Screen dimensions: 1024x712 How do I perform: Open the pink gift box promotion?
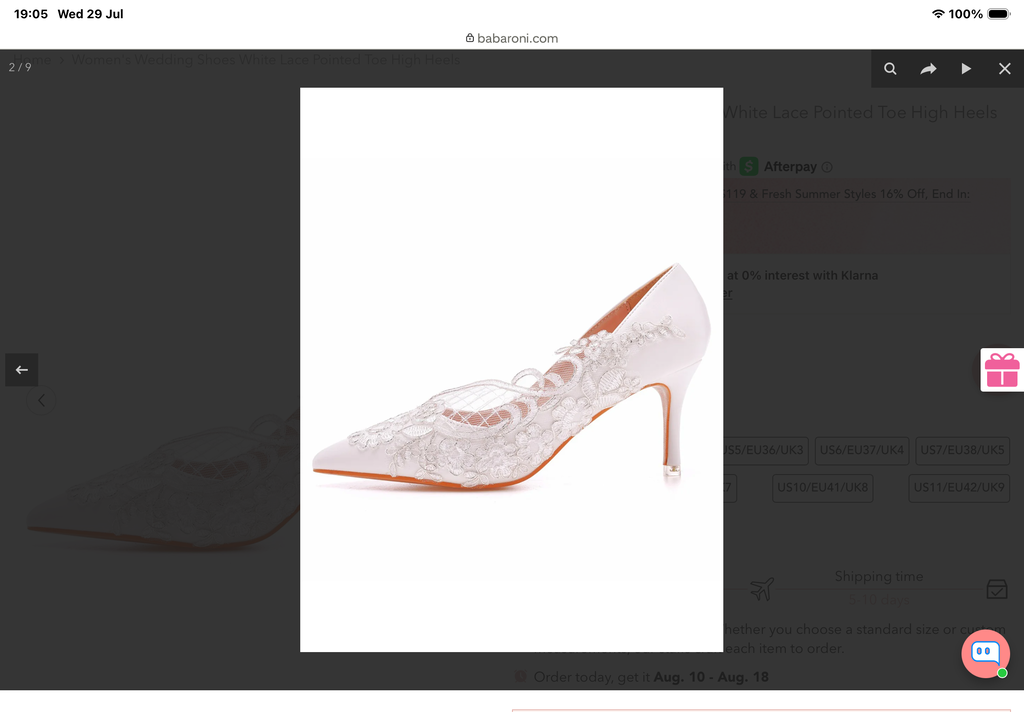point(1002,370)
